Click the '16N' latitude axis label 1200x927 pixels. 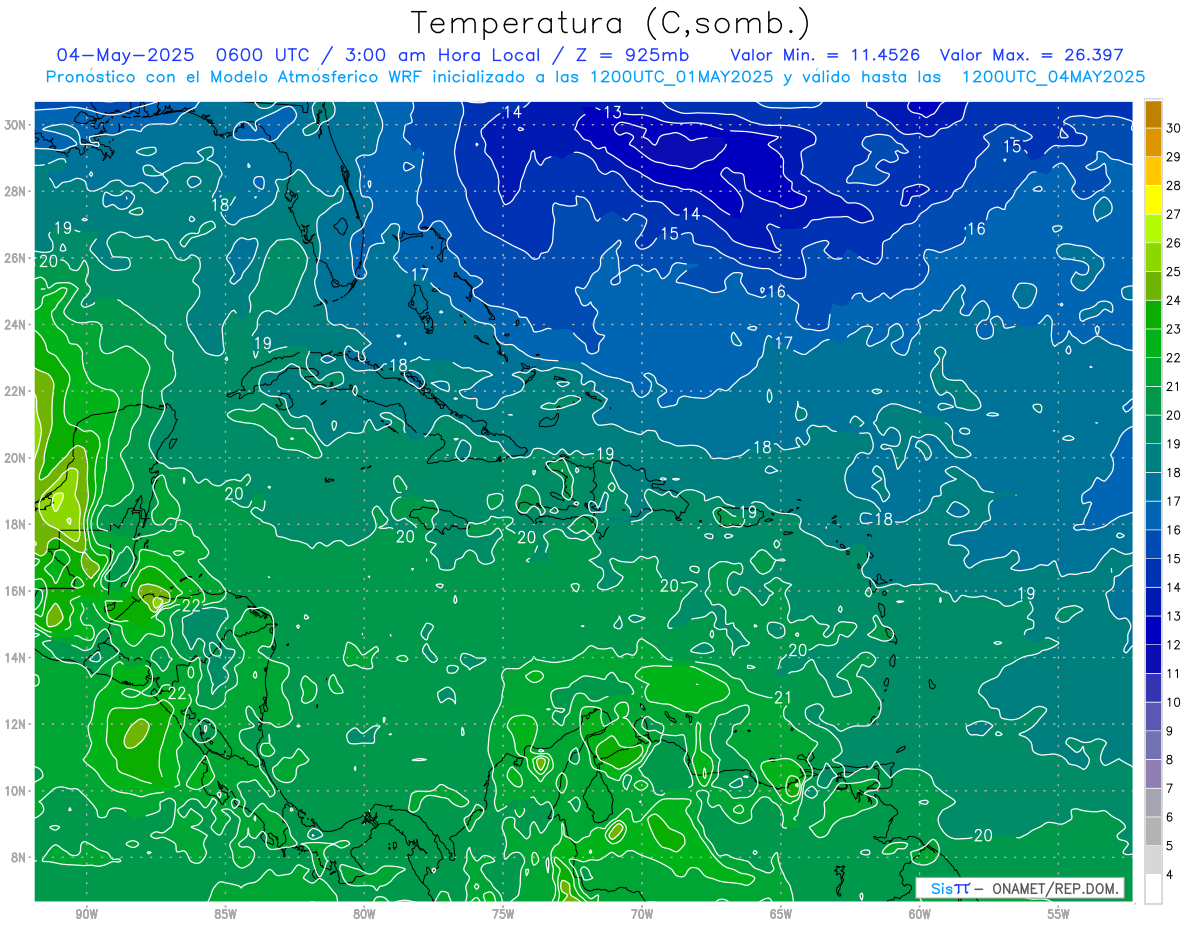[17, 591]
